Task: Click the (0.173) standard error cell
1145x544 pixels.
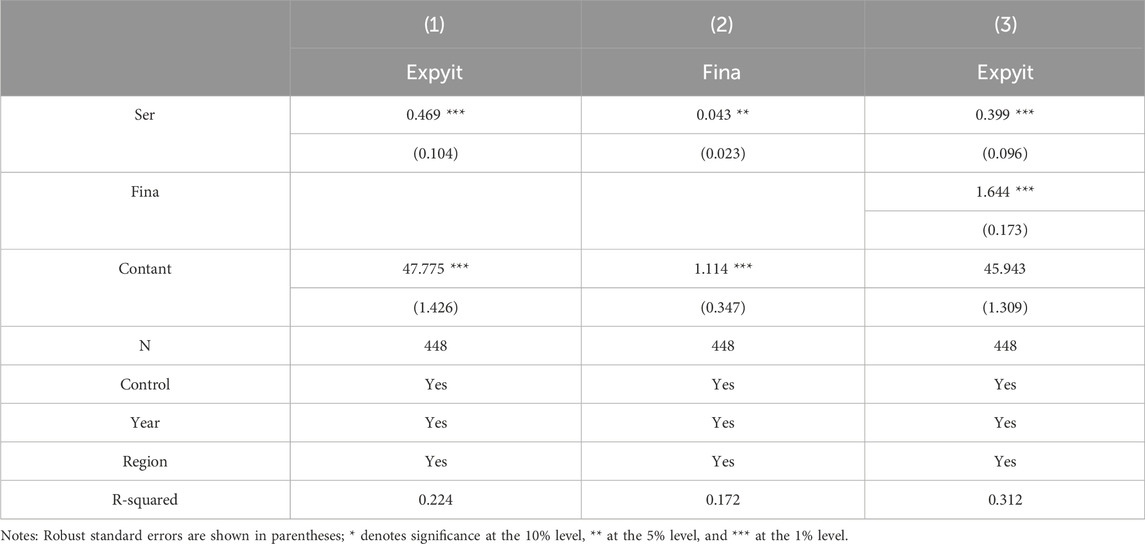Action: [x=1005, y=231]
